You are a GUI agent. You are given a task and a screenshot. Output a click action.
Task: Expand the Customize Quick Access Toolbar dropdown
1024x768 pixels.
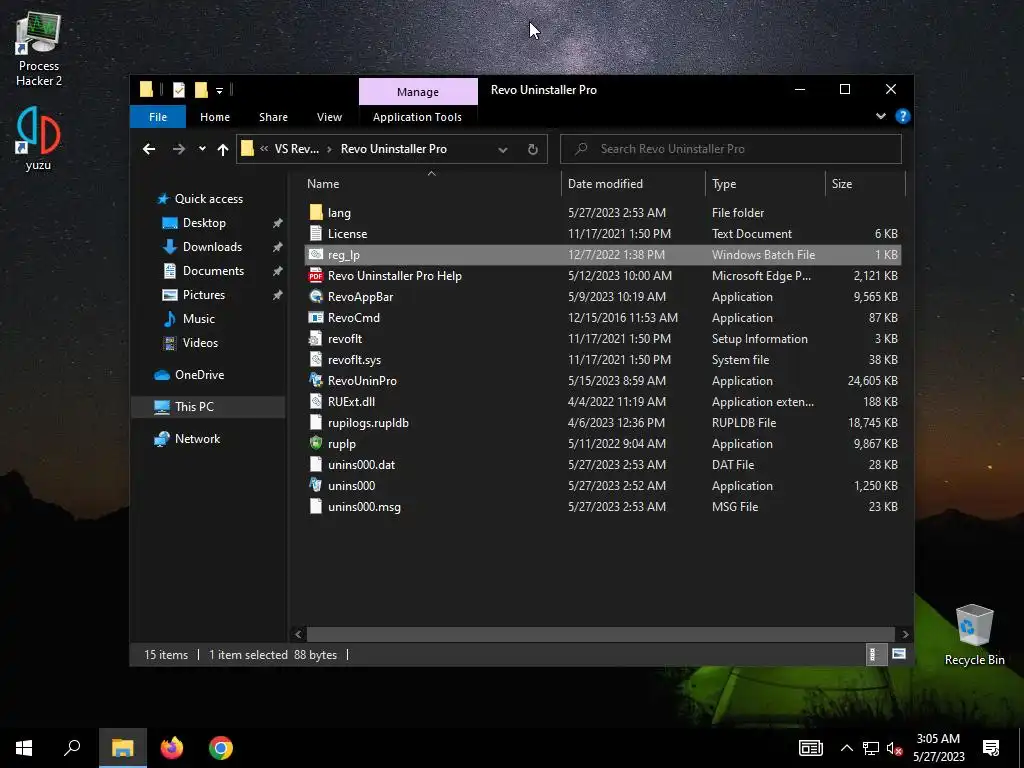coord(219,91)
